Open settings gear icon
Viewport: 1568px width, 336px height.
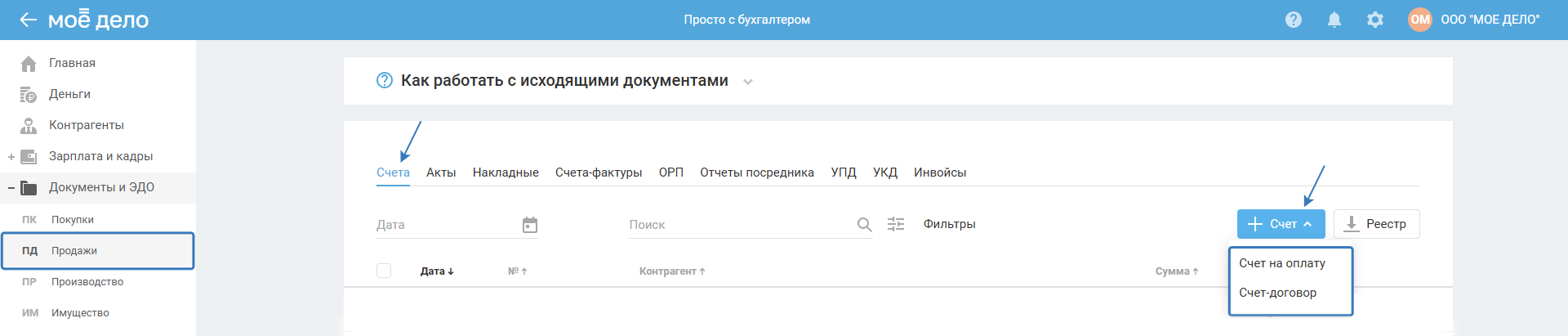(1375, 20)
